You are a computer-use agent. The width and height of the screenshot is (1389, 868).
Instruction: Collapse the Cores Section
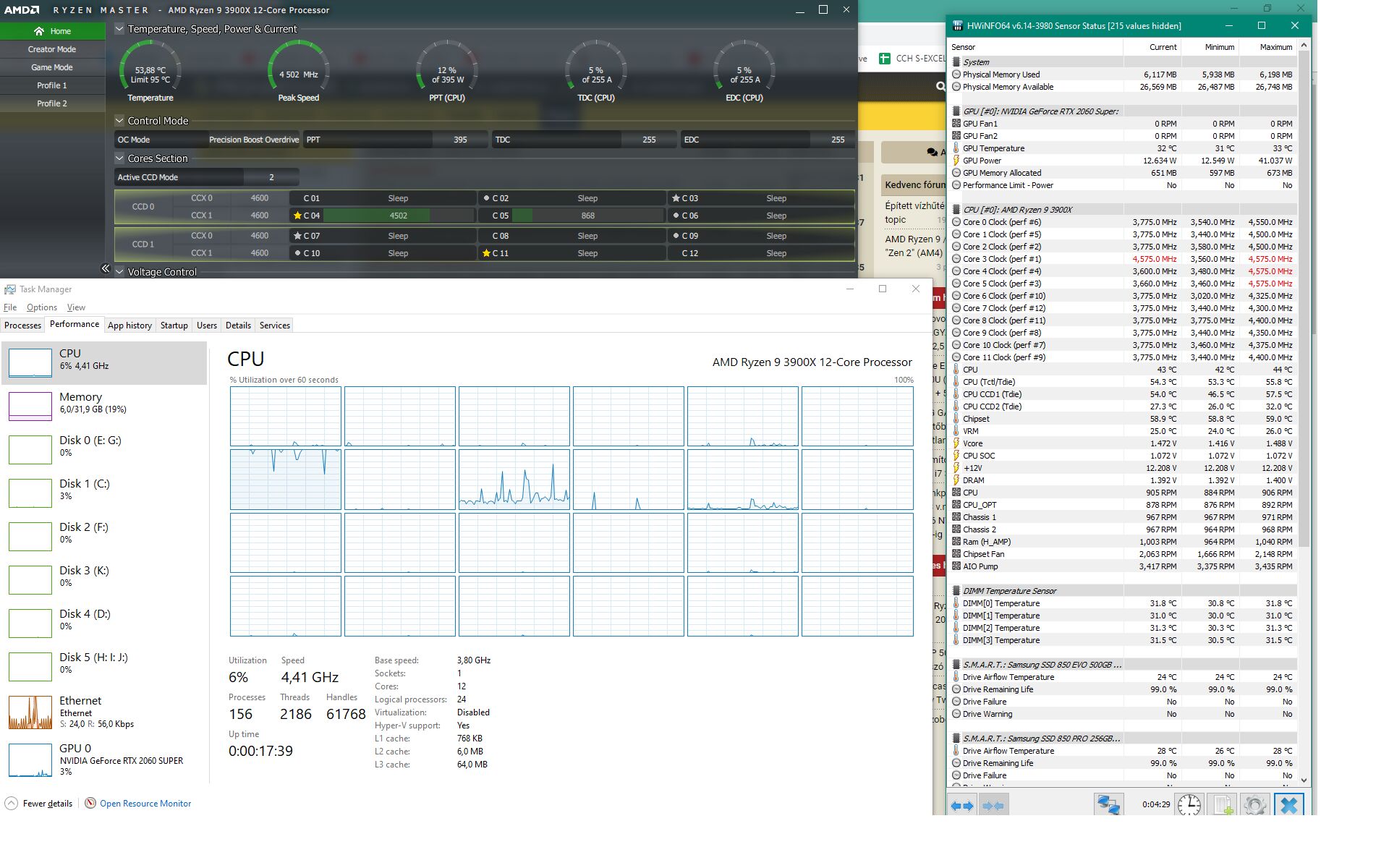click(x=119, y=158)
